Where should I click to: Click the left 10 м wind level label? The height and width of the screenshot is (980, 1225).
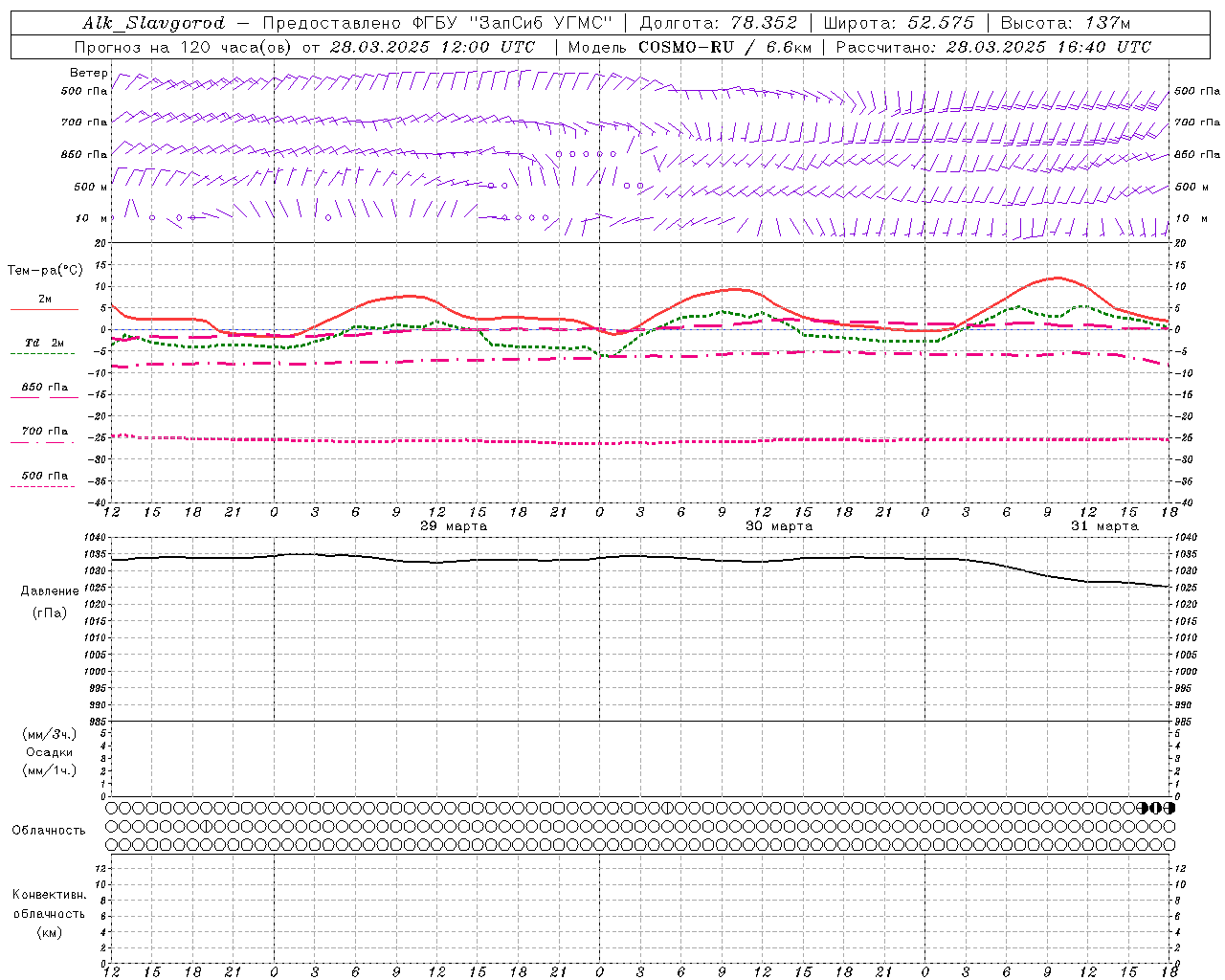click(x=91, y=218)
